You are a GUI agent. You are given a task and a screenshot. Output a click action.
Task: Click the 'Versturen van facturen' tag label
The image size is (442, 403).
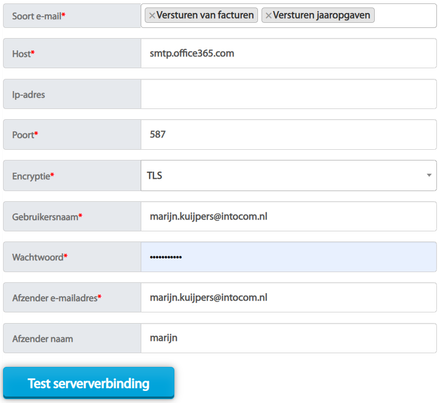pyautogui.click(x=205, y=15)
